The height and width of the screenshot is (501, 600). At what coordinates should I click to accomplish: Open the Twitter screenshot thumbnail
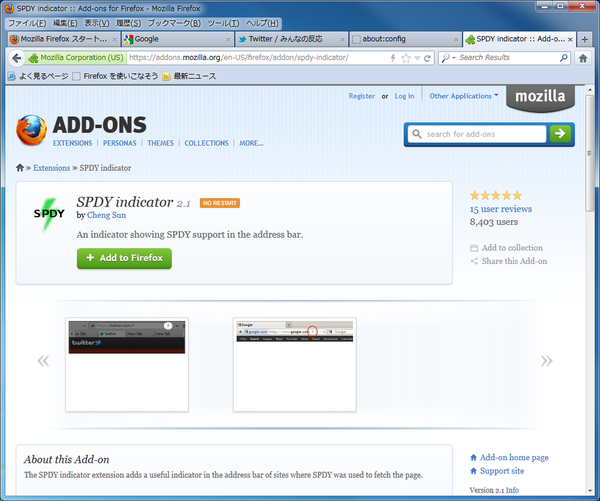127,365
